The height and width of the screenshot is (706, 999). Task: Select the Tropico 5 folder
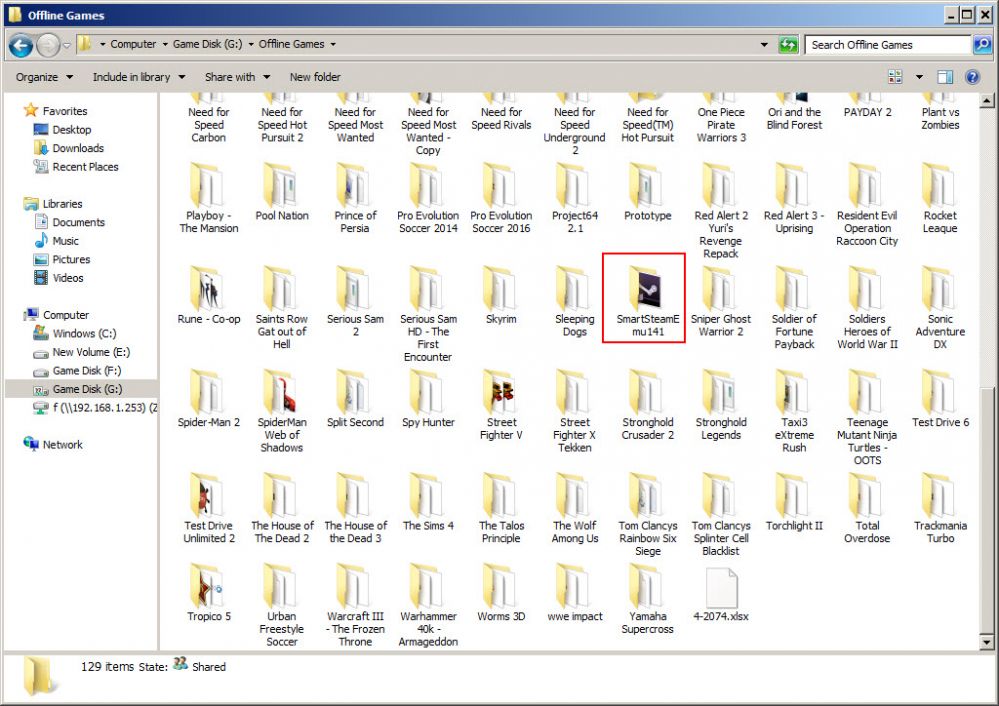209,593
